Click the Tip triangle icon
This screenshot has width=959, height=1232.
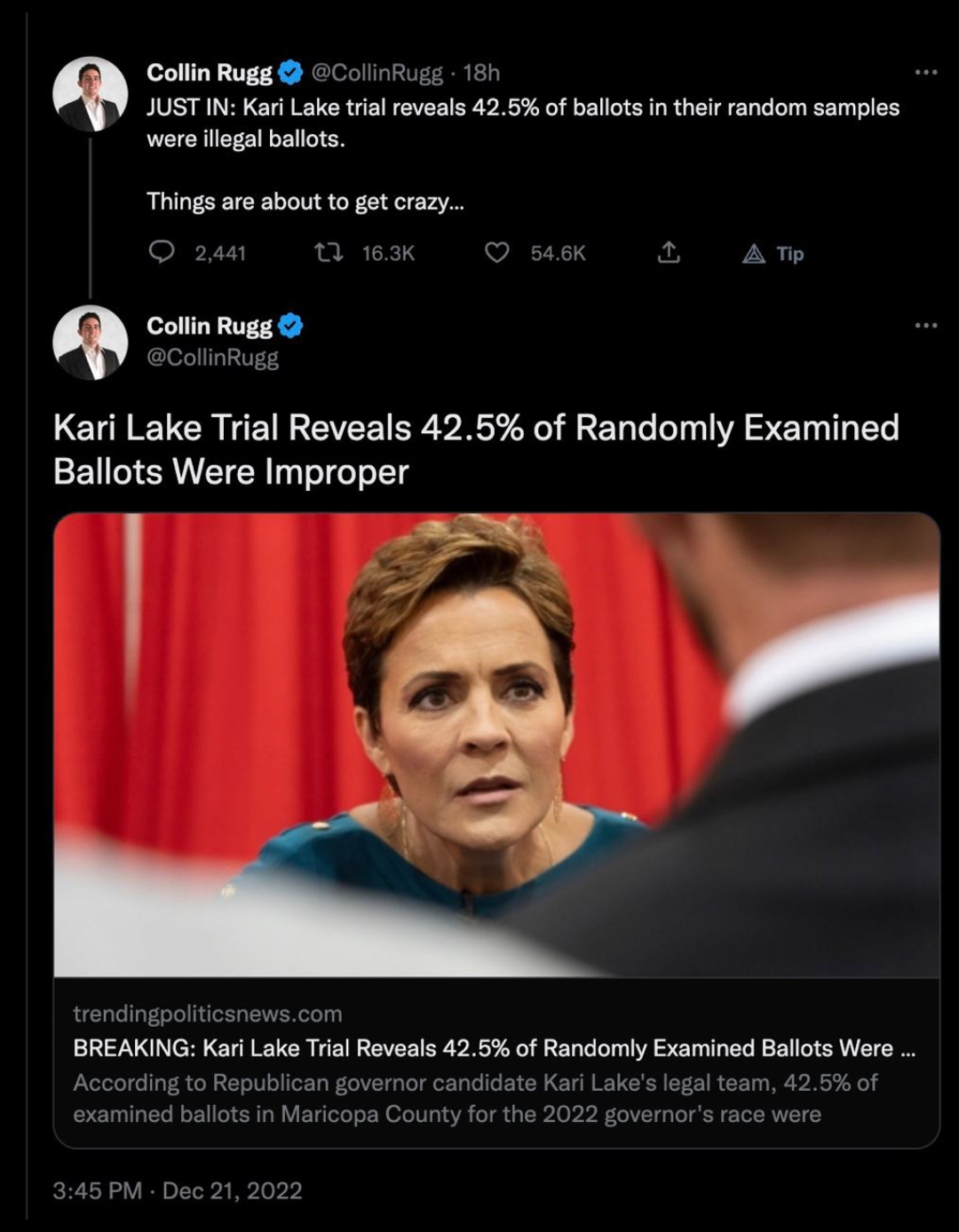pyautogui.click(x=754, y=255)
